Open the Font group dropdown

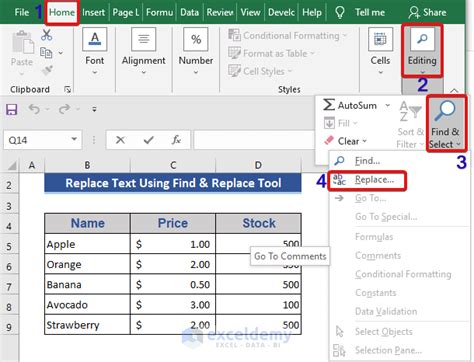click(95, 51)
